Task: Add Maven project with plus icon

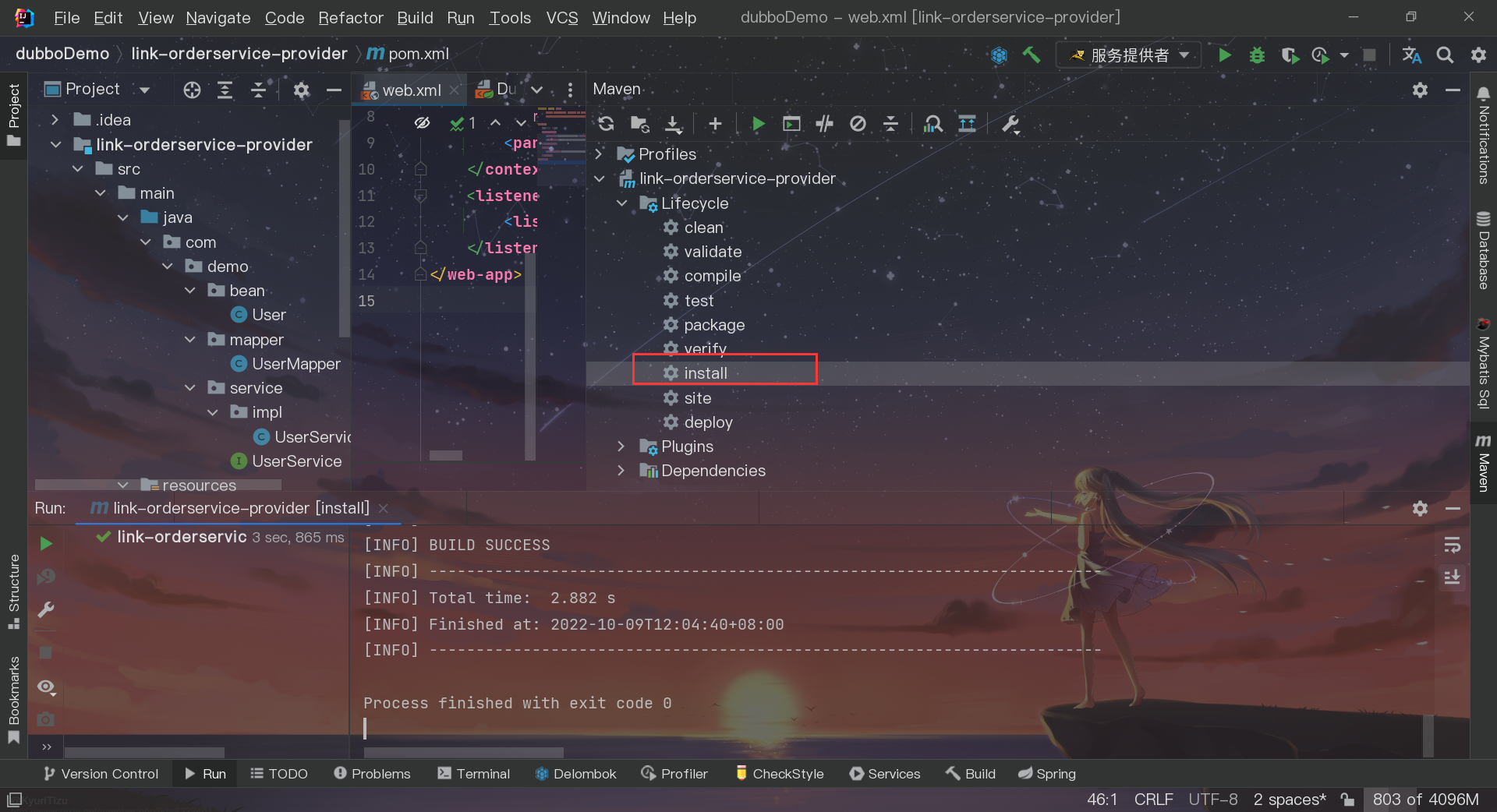Action: click(715, 124)
